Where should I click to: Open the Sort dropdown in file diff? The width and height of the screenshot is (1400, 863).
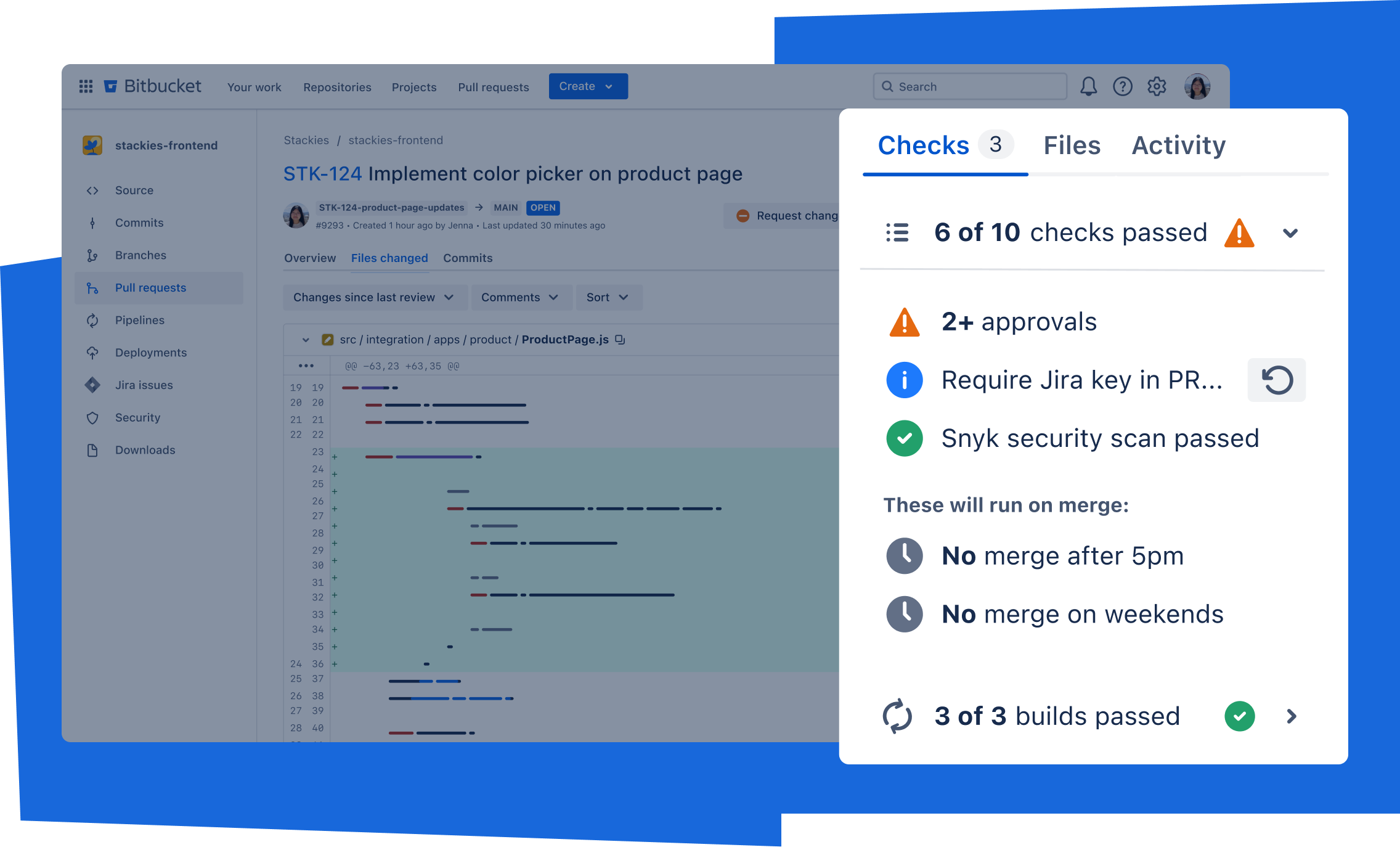coord(609,296)
